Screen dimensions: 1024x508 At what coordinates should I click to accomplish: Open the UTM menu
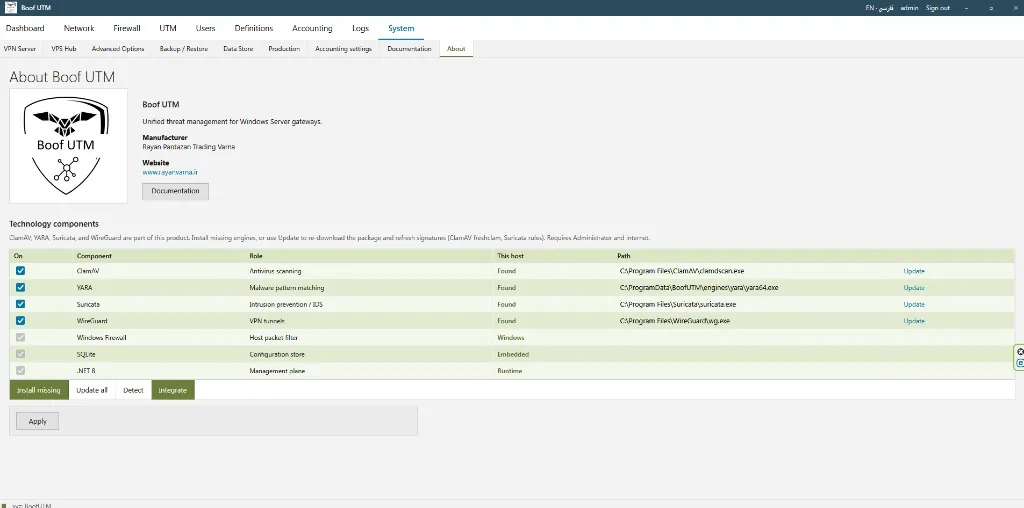168,28
